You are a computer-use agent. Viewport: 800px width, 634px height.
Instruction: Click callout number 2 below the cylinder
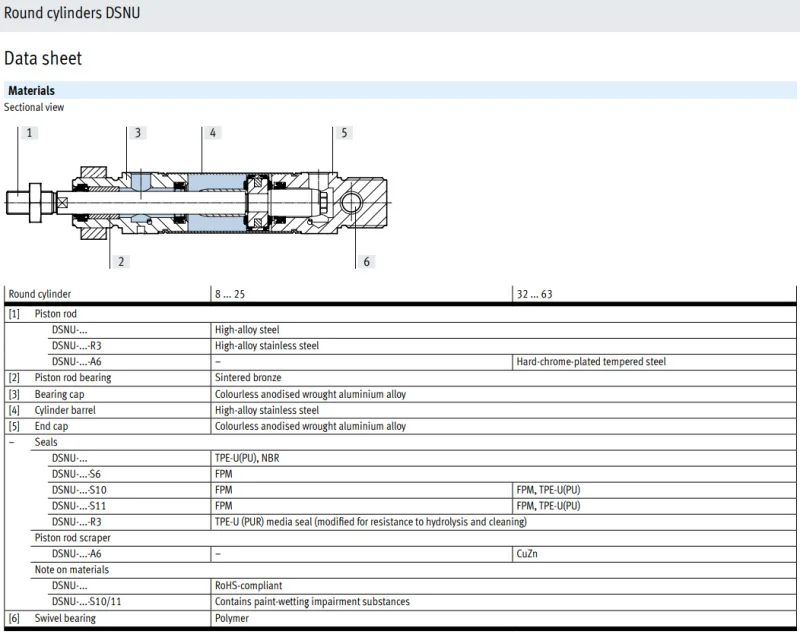(x=121, y=261)
